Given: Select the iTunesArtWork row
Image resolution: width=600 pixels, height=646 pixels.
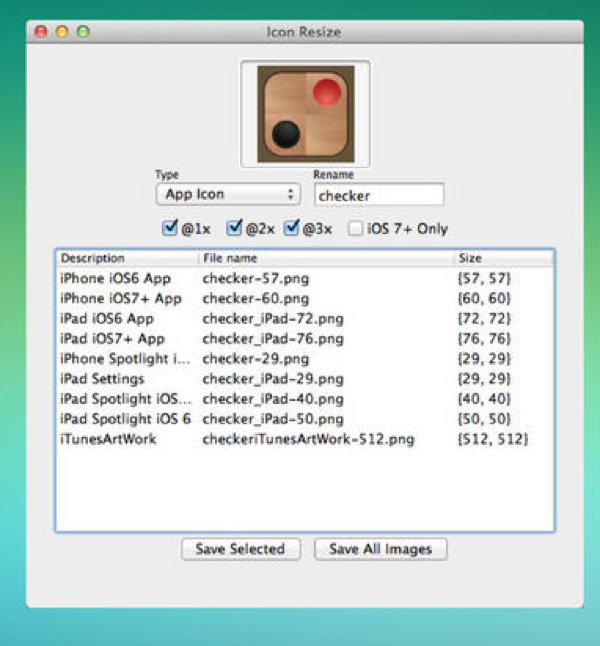Looking at the screenshot, I should [x=305, y=439].
